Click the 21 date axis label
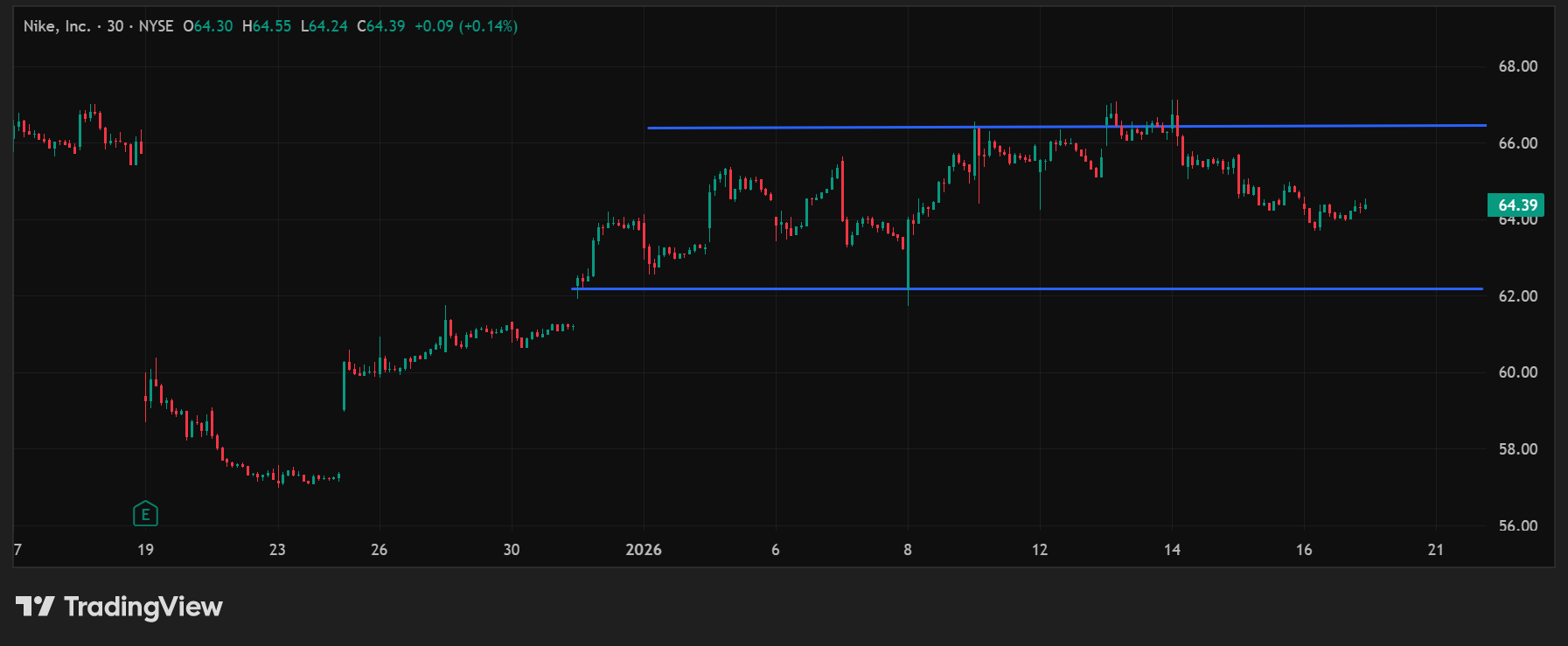Viewport: 1568px width, 646px height. 1436,550
